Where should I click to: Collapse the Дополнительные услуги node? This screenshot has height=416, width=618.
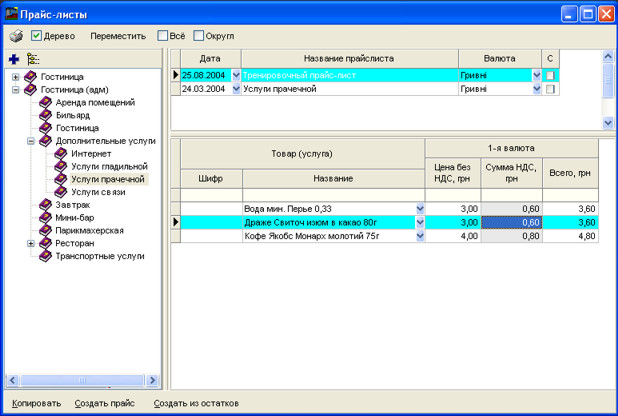click(x=31, y=141)
